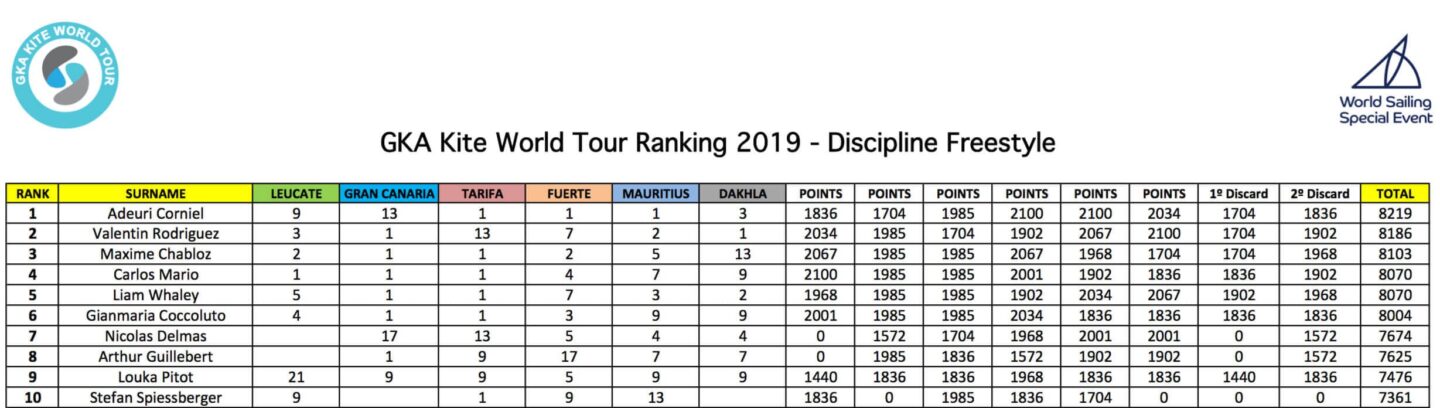The width and height of the screenshot is (1440, 408).
Task: Select the MAURITIUS column header
Action: (x=655, y=194)
